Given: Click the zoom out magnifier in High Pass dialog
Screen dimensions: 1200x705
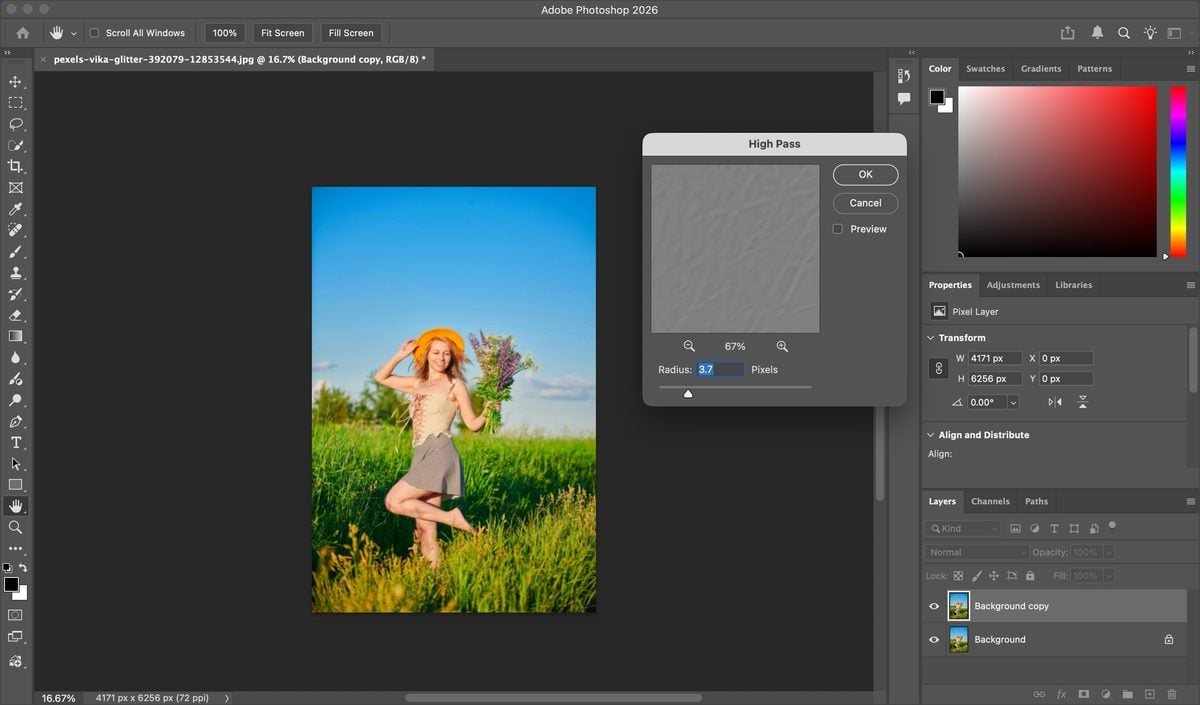Looking at the screenshot, I should (x=690, y=346).
